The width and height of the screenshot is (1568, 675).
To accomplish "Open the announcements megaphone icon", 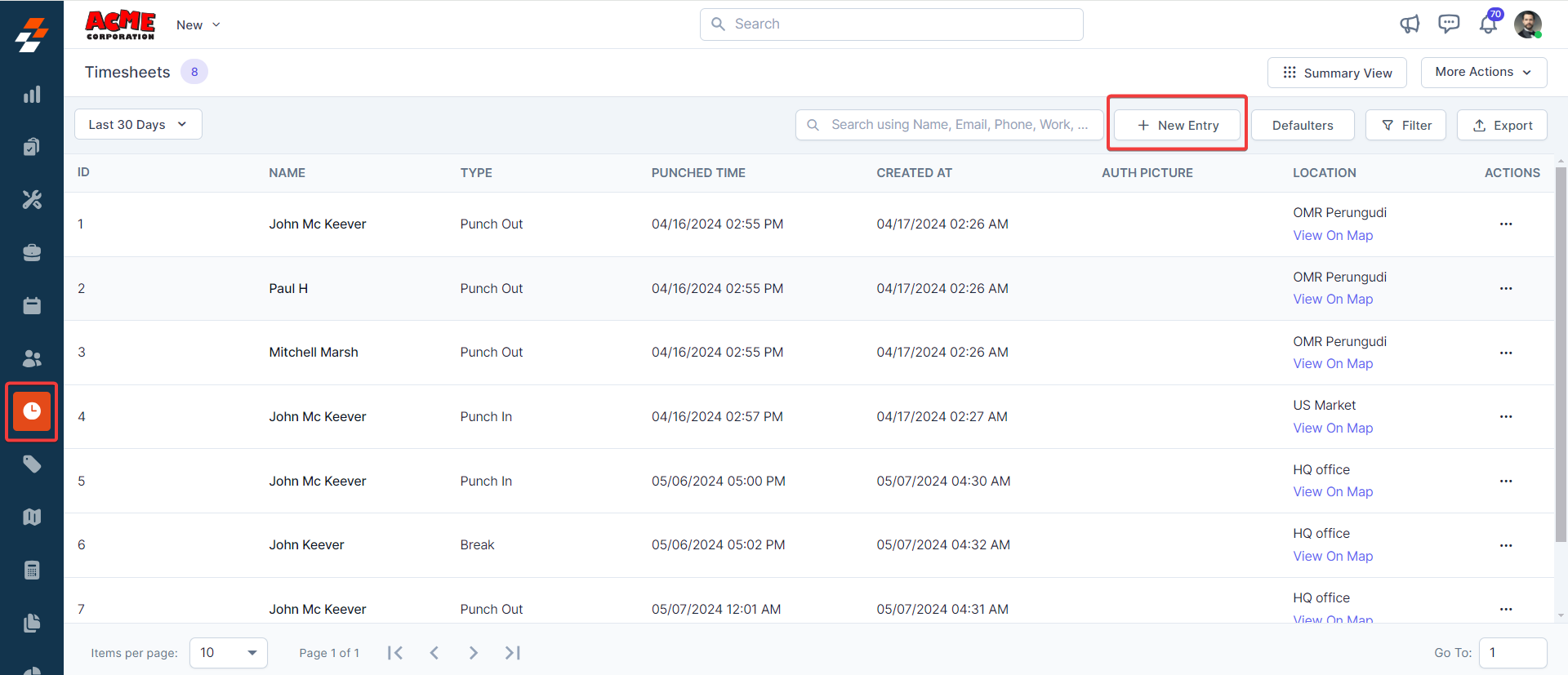I will (1410, 24).
